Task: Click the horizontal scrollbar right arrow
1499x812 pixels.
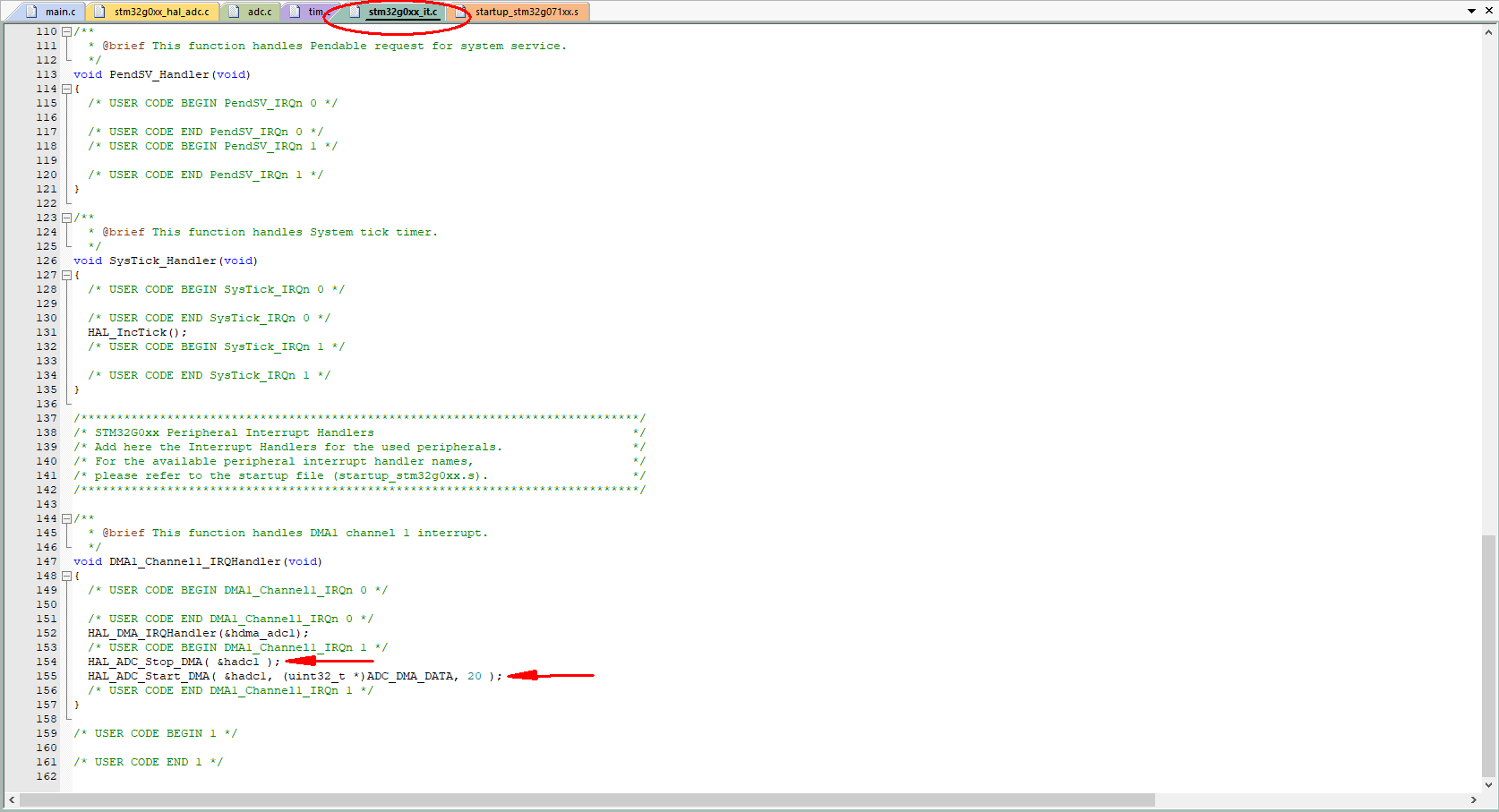Action: [1473, 799]
